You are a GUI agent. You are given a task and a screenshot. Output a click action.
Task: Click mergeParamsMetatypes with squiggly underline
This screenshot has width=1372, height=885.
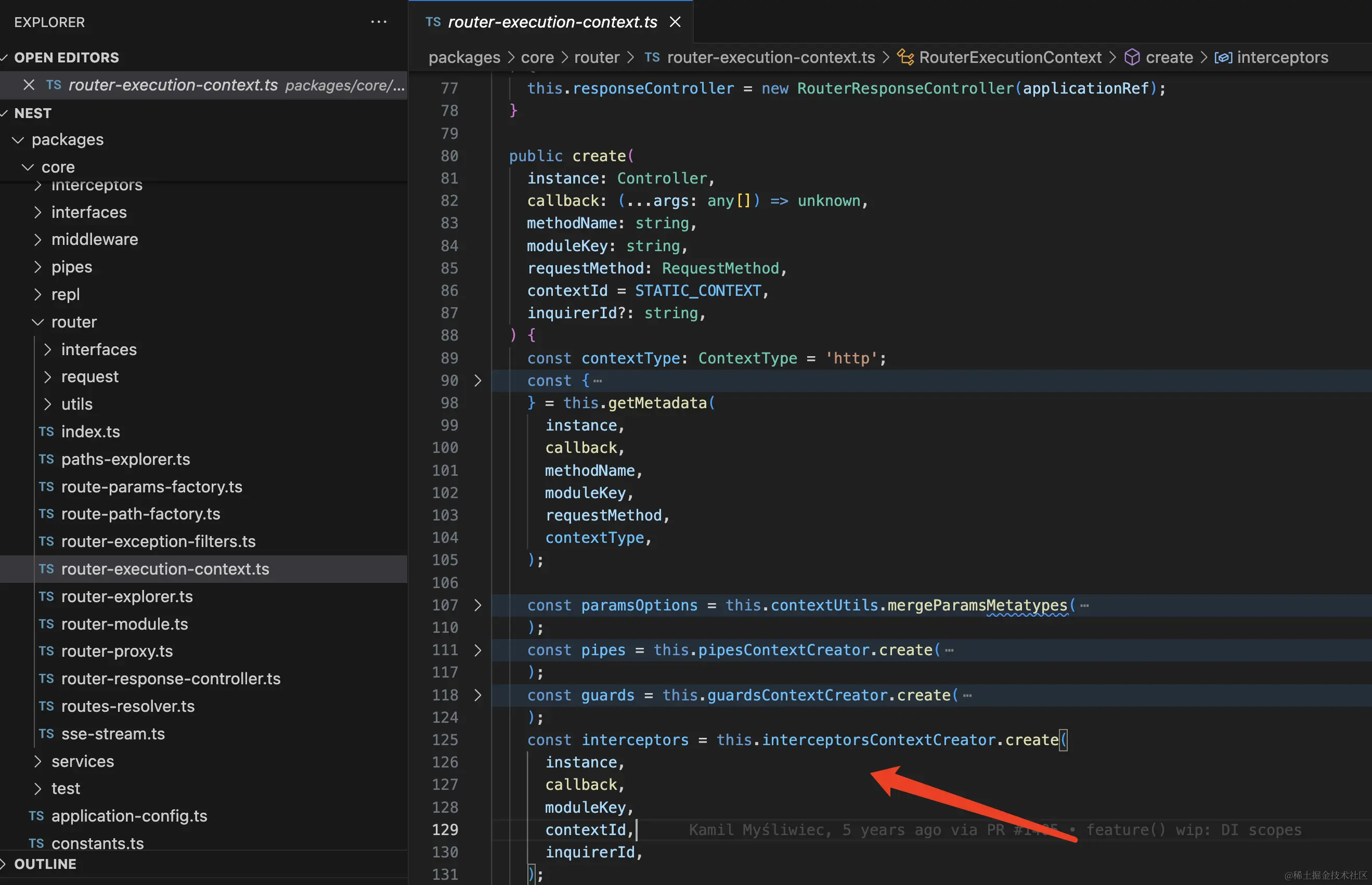point(977,605)
